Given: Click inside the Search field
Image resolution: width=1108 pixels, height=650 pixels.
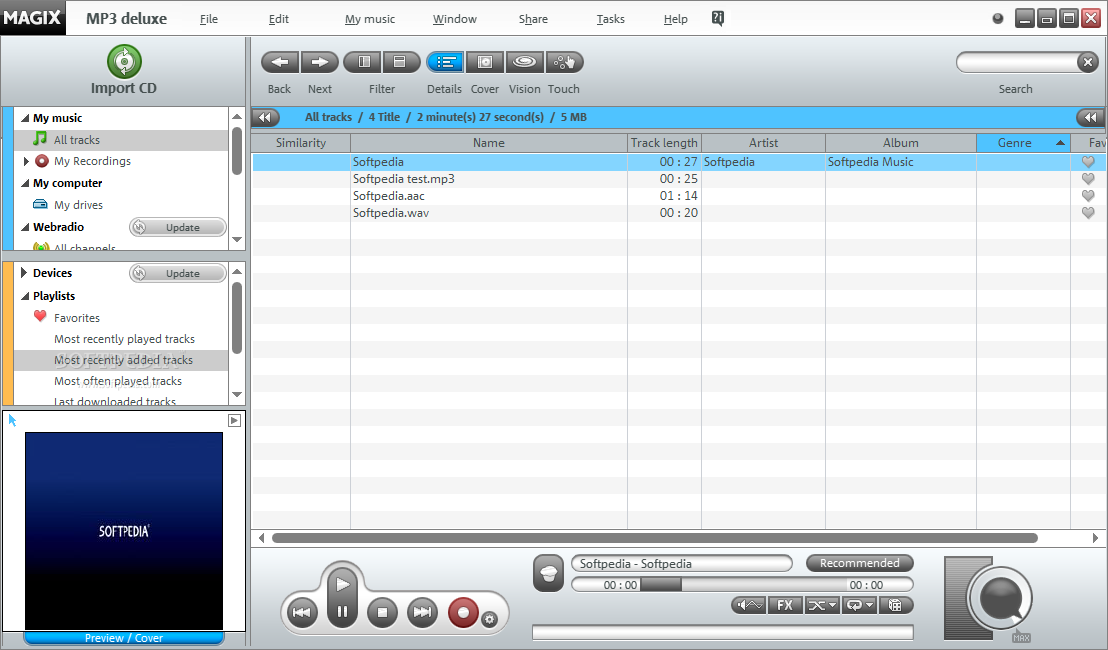Looking at the screenshot, I should 1017,62.
